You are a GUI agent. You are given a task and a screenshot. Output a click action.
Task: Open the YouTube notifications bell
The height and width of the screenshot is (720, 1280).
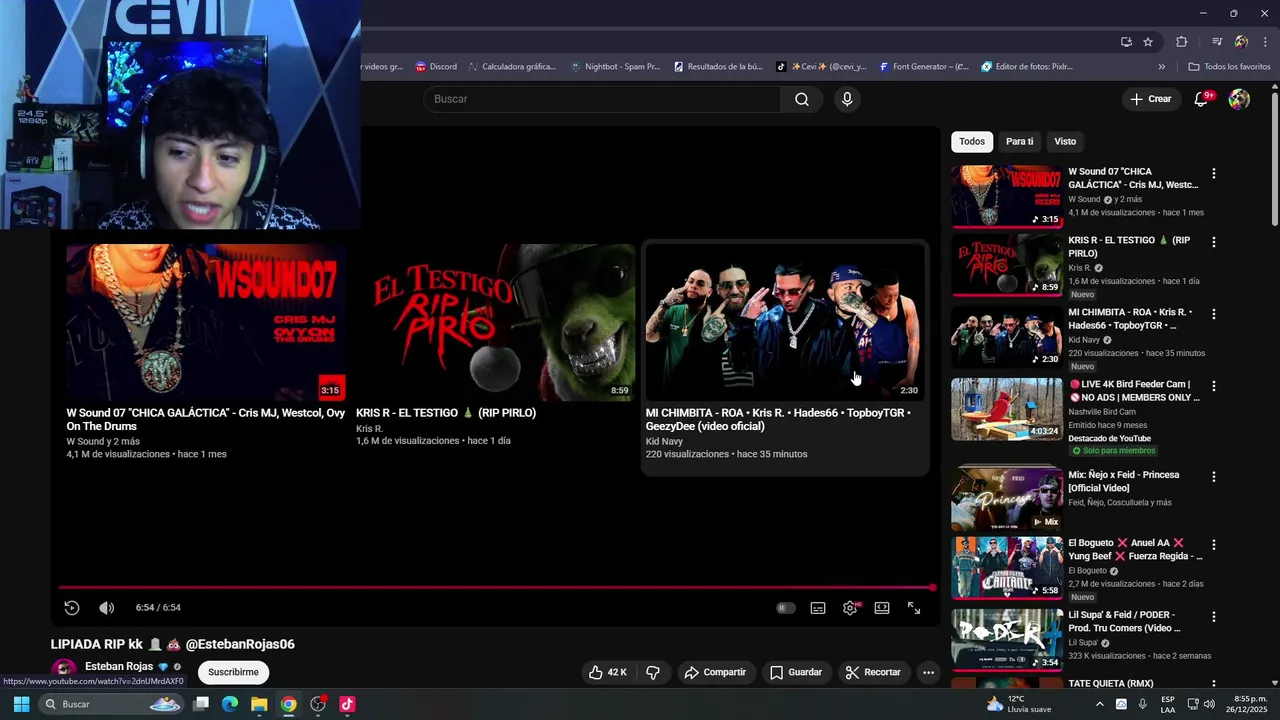[1202, 99]
